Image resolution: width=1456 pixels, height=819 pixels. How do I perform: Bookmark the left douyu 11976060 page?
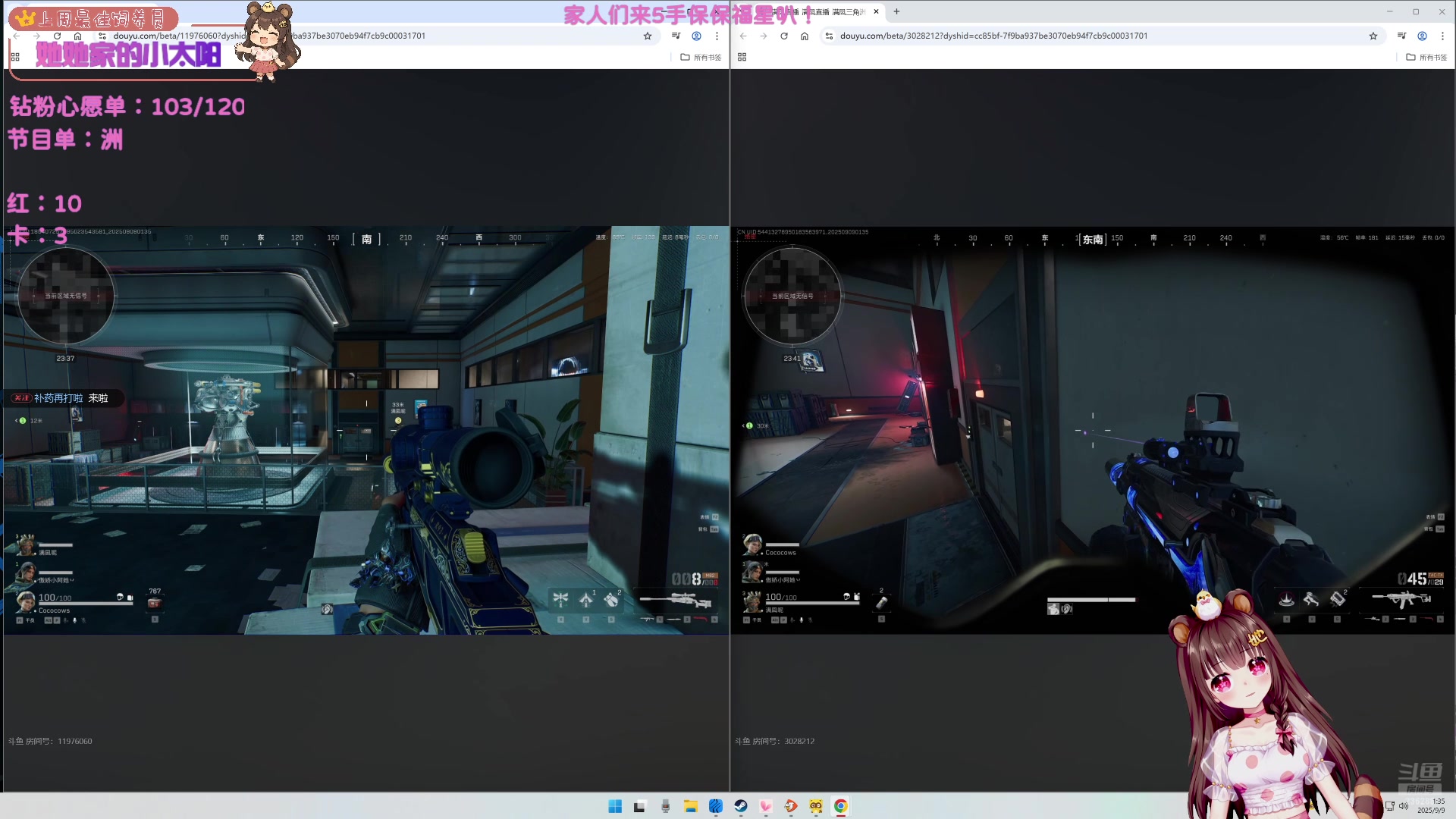(x=648, y=36)
